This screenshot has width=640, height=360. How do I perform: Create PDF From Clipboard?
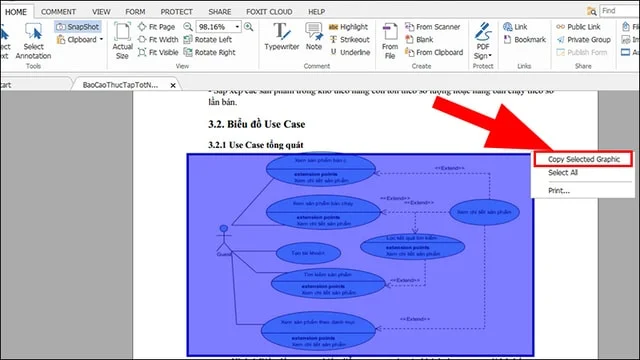coord(434,52)
